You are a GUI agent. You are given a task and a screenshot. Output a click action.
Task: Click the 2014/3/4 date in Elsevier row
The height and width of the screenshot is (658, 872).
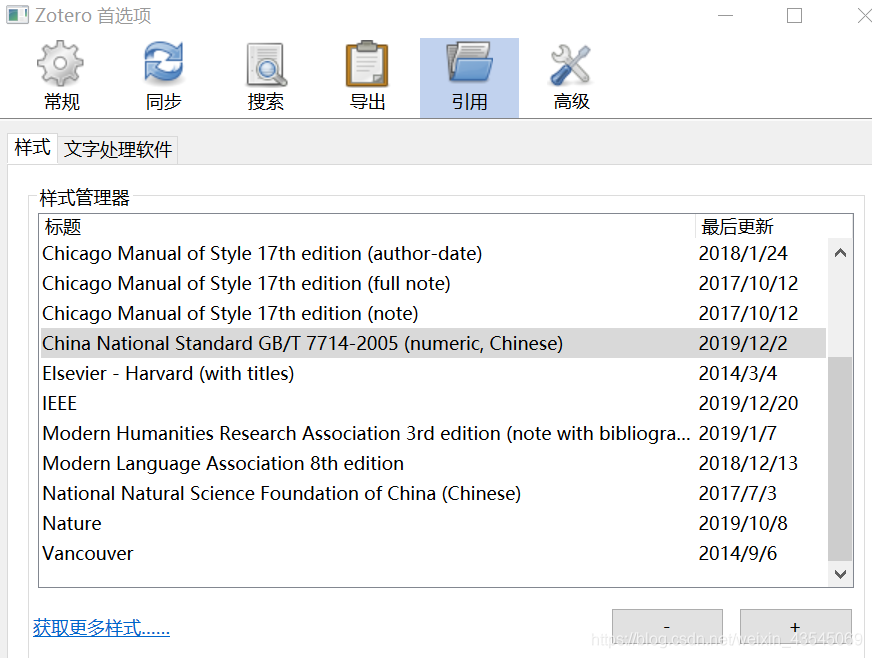pos(737,373)
